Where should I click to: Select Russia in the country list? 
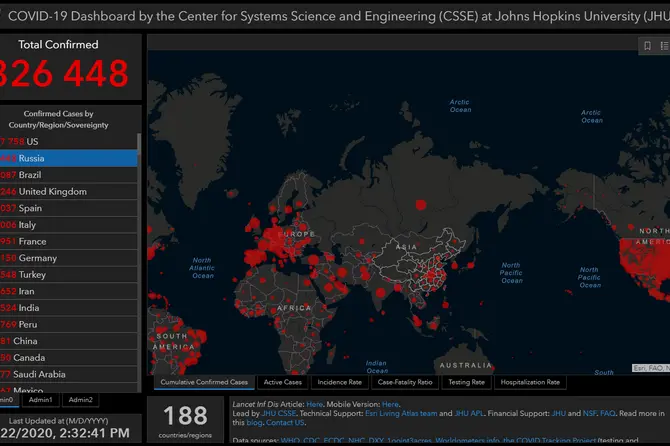[68, 158]
